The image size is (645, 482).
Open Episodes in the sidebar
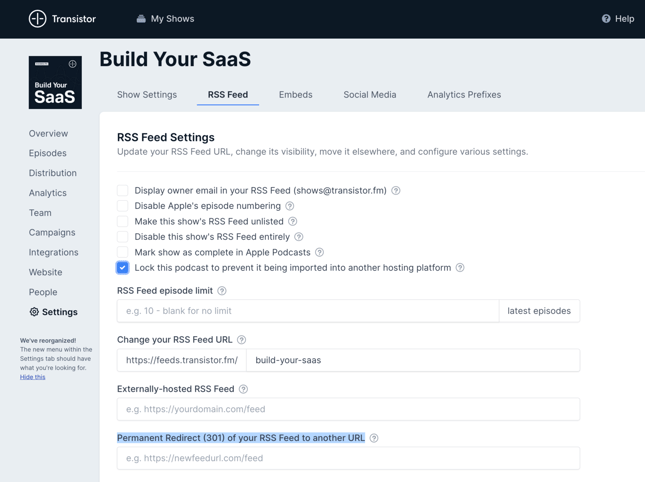point(48,153)
